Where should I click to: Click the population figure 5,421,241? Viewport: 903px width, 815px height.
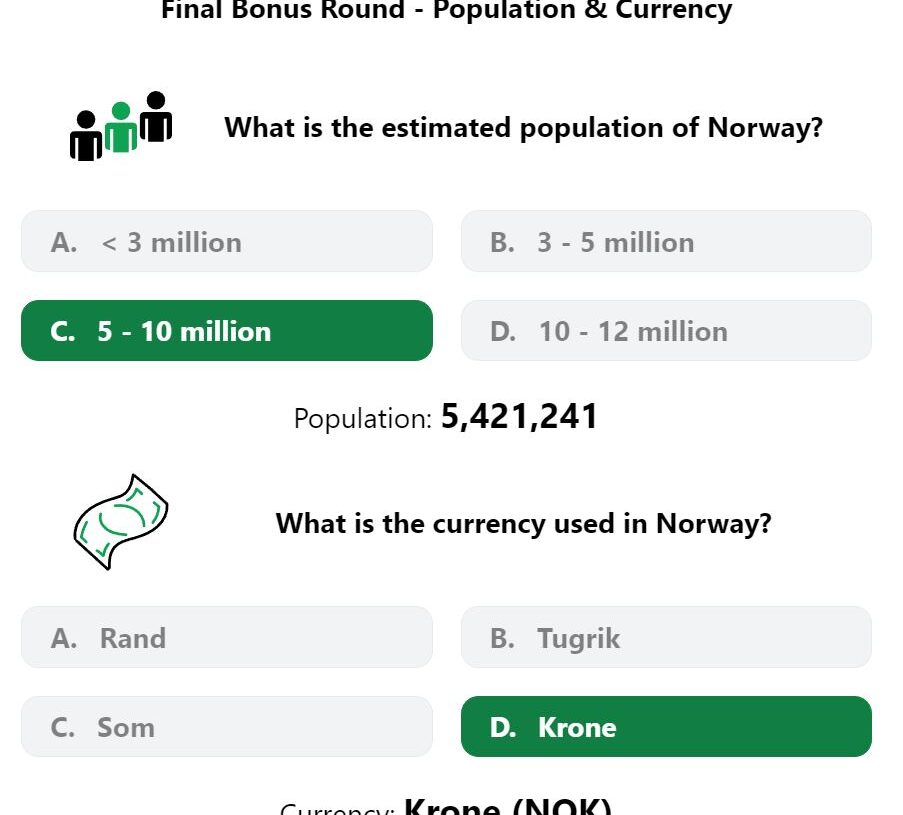tap(519, 416)
